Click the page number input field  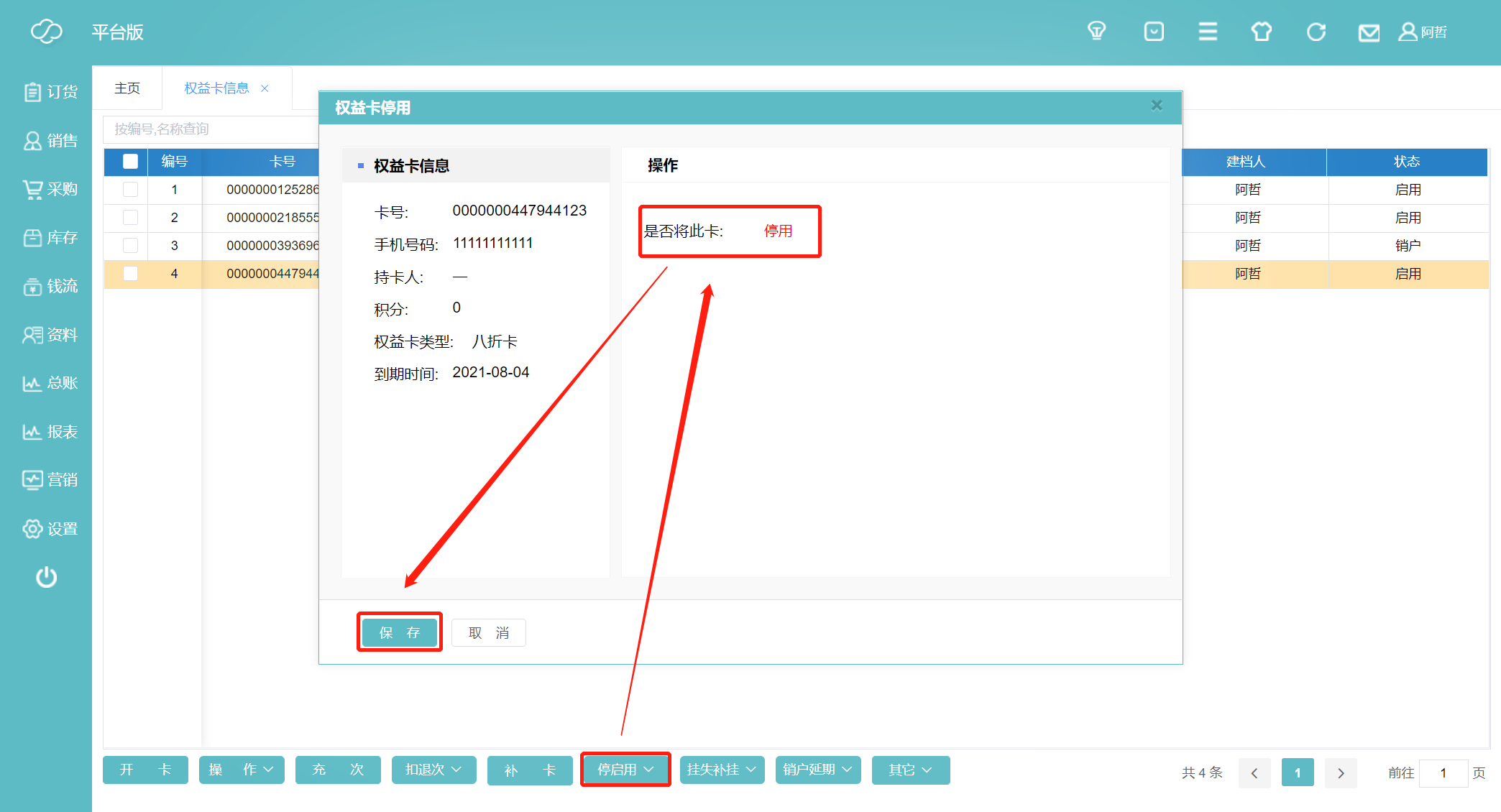coord(1443,773)
